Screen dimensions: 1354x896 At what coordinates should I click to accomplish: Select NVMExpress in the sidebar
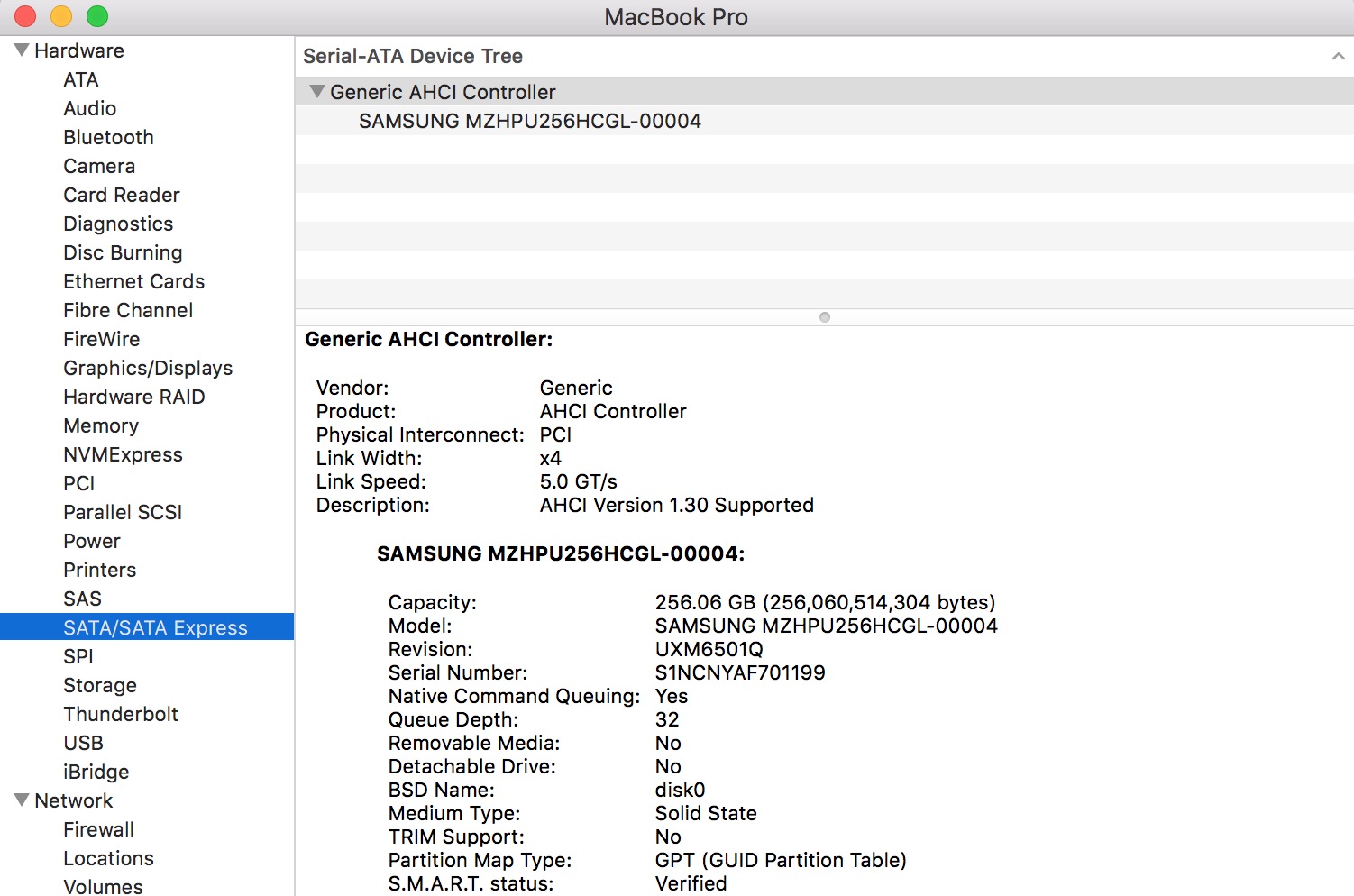[x=123, y=454]
